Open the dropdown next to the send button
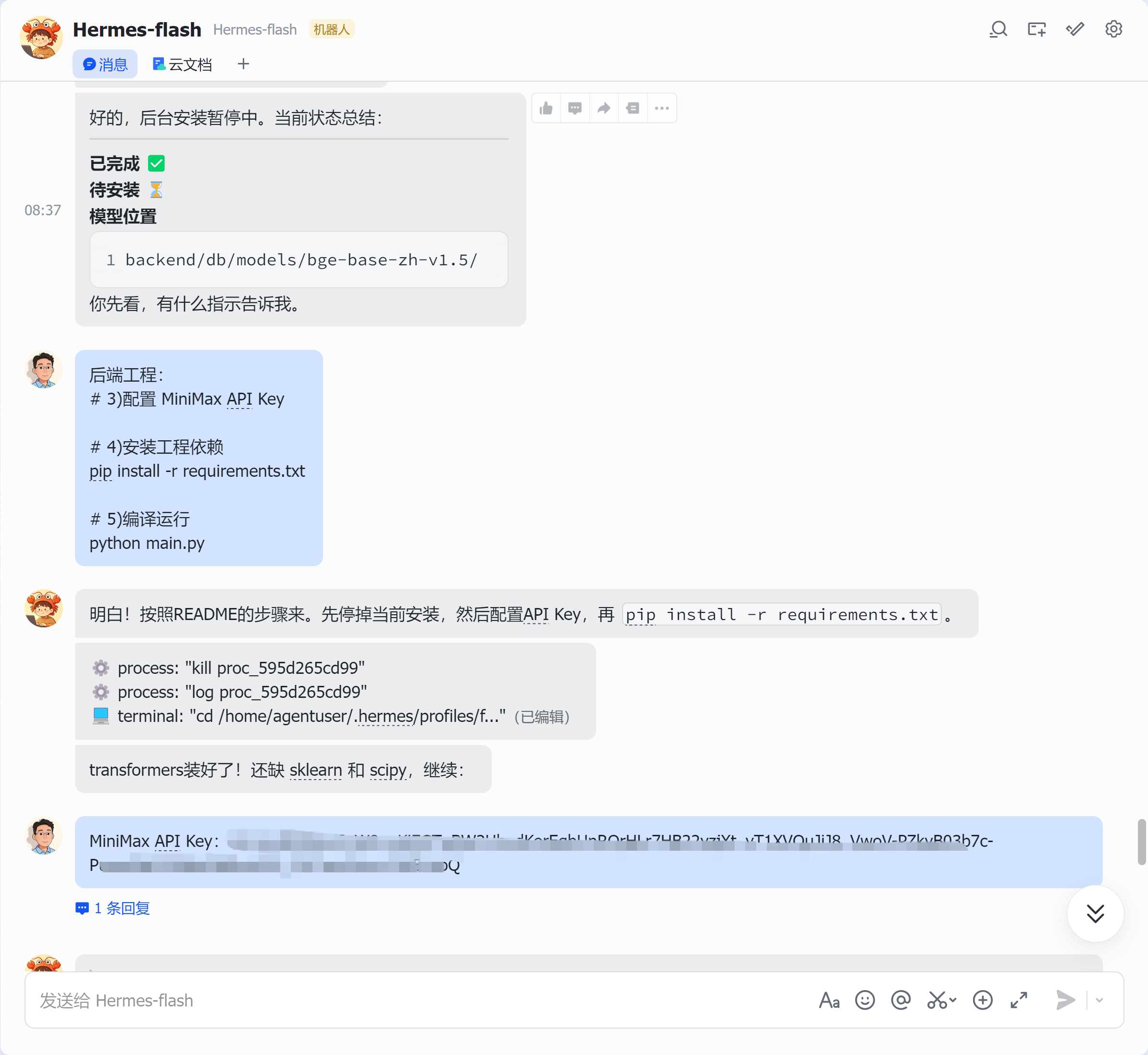1148x1055 pixels. 1099,1000
